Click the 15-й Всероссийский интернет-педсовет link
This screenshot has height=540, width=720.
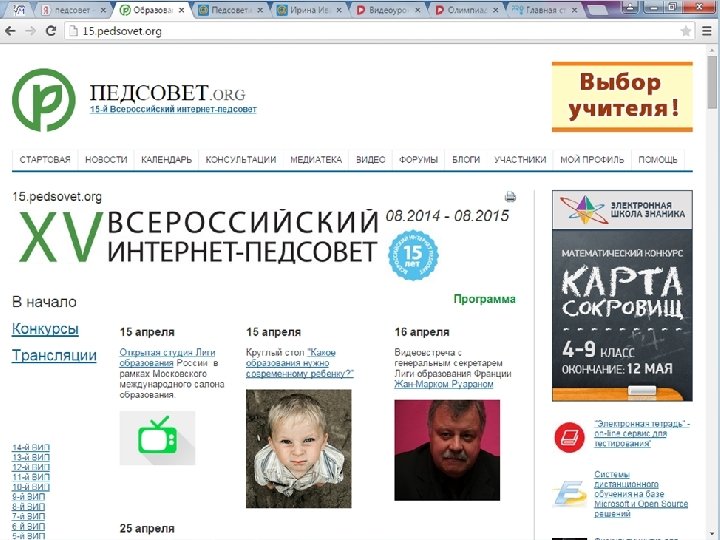click(173, 109)
